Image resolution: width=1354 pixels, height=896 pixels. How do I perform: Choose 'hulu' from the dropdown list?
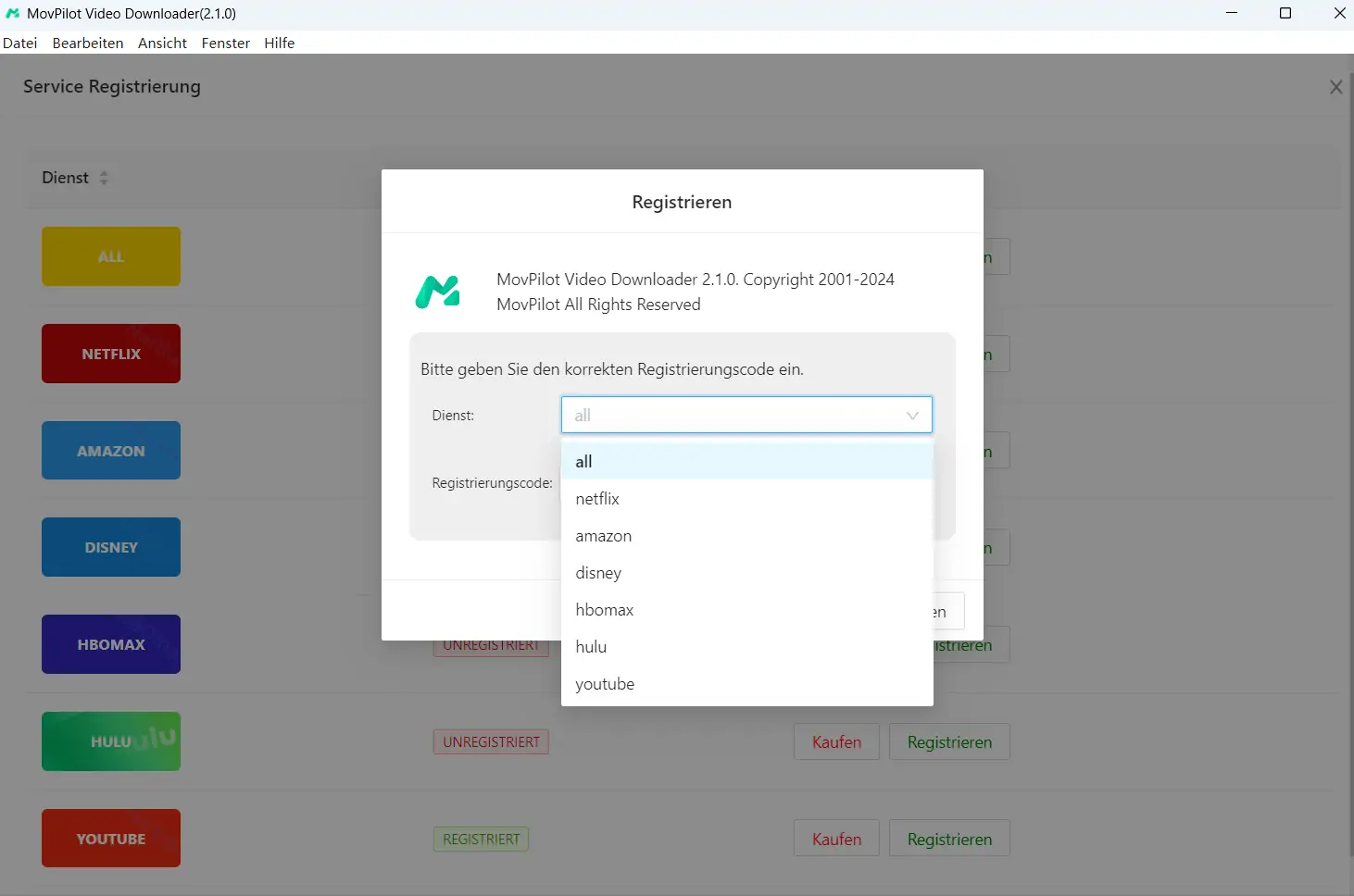tap(746, 646)
